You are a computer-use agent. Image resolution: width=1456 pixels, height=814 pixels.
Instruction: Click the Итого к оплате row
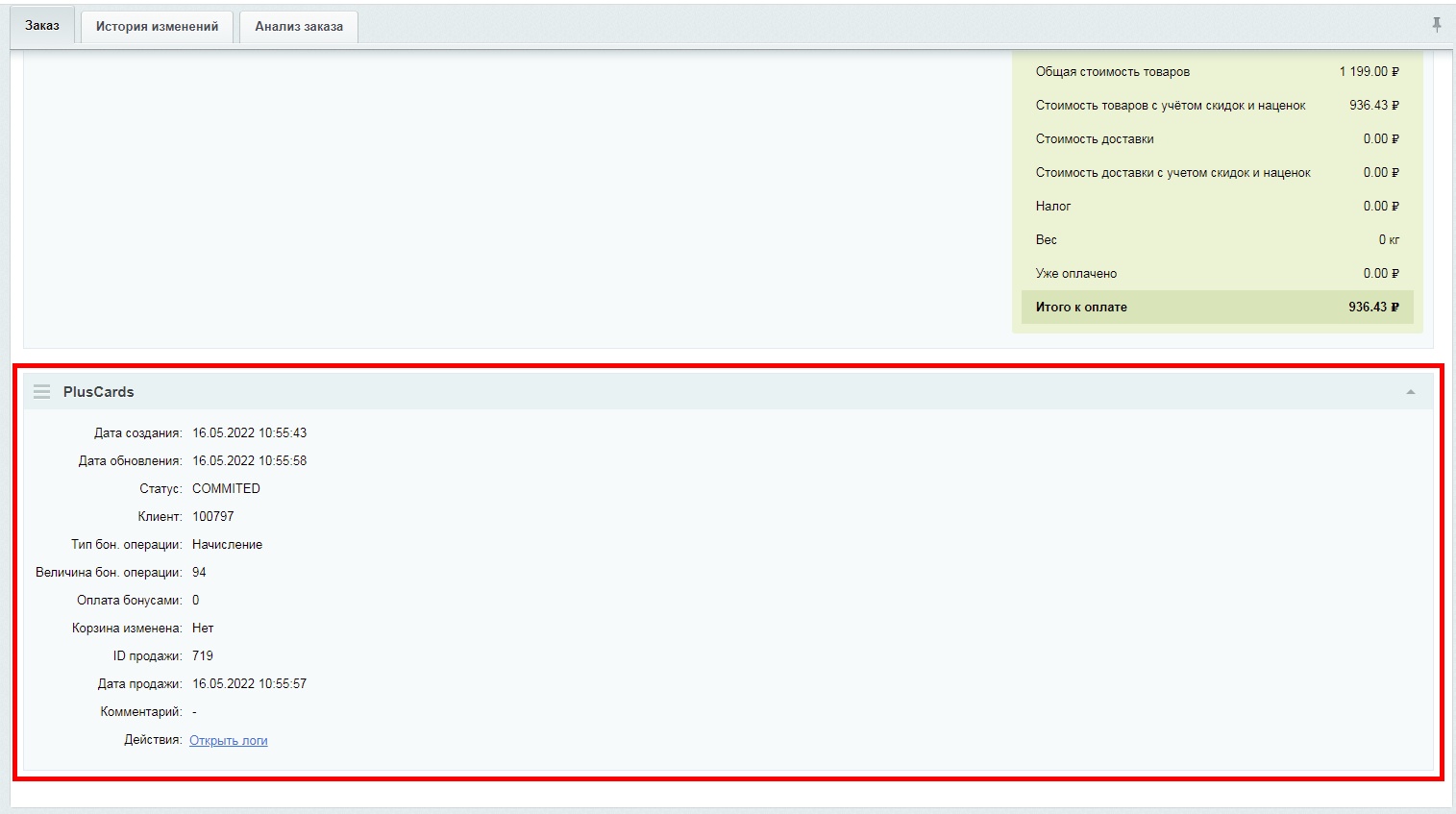click(1217, 308)
